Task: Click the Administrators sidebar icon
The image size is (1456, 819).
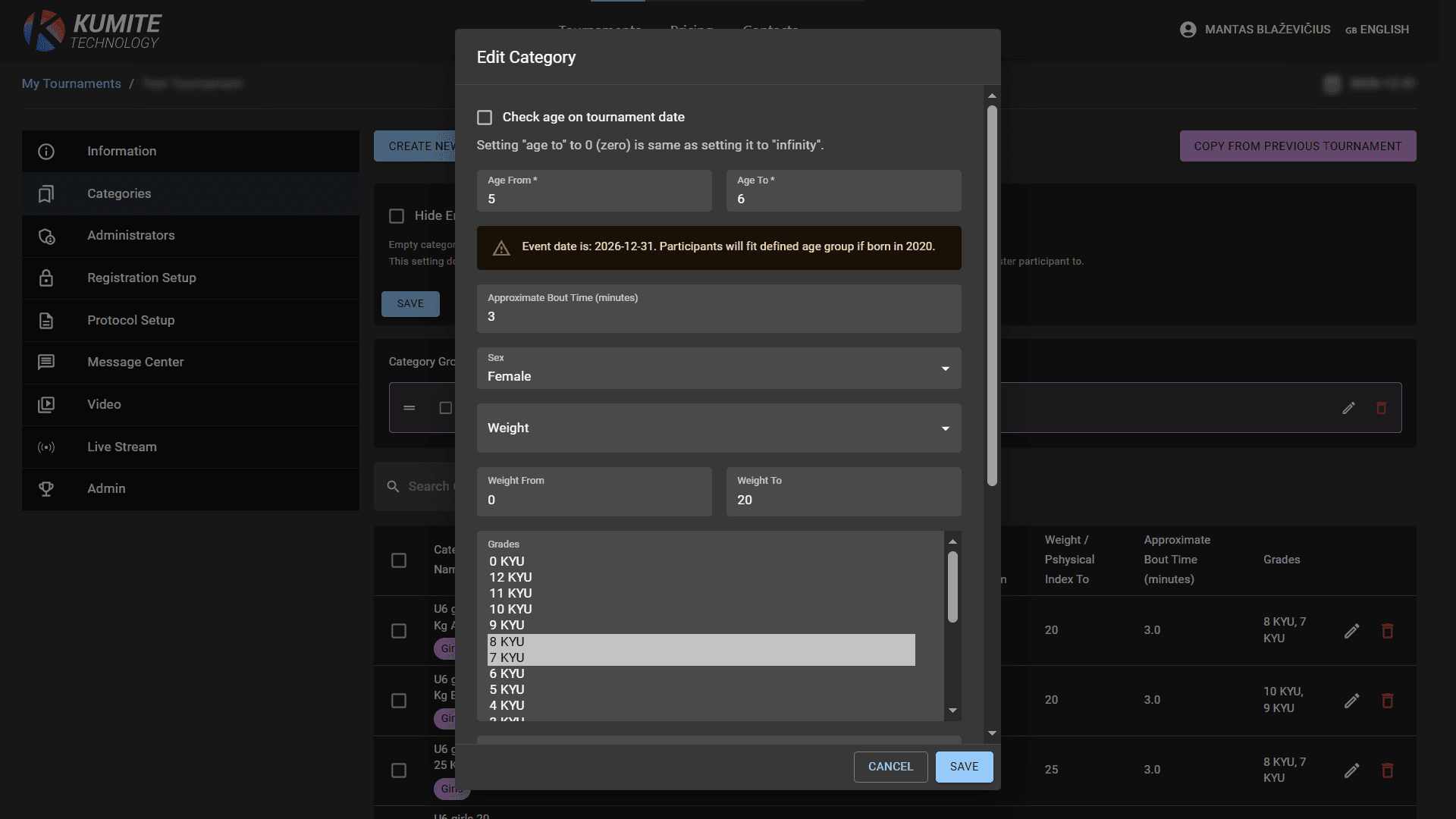Action: point(46,236)
